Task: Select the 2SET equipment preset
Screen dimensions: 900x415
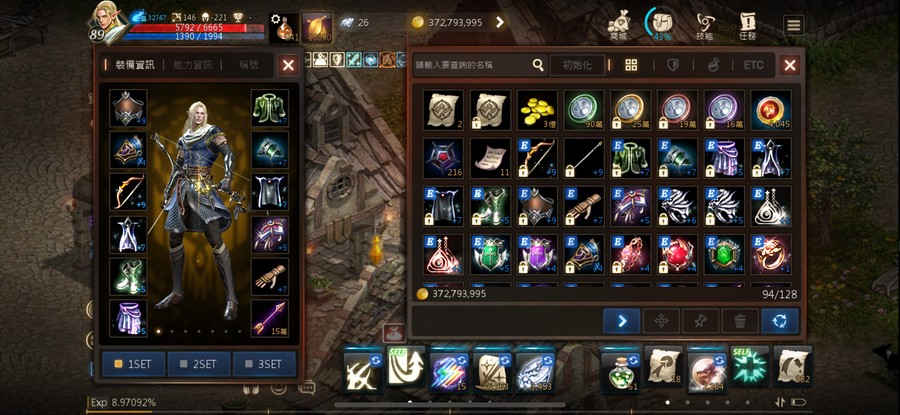Action: pos(199,364)
